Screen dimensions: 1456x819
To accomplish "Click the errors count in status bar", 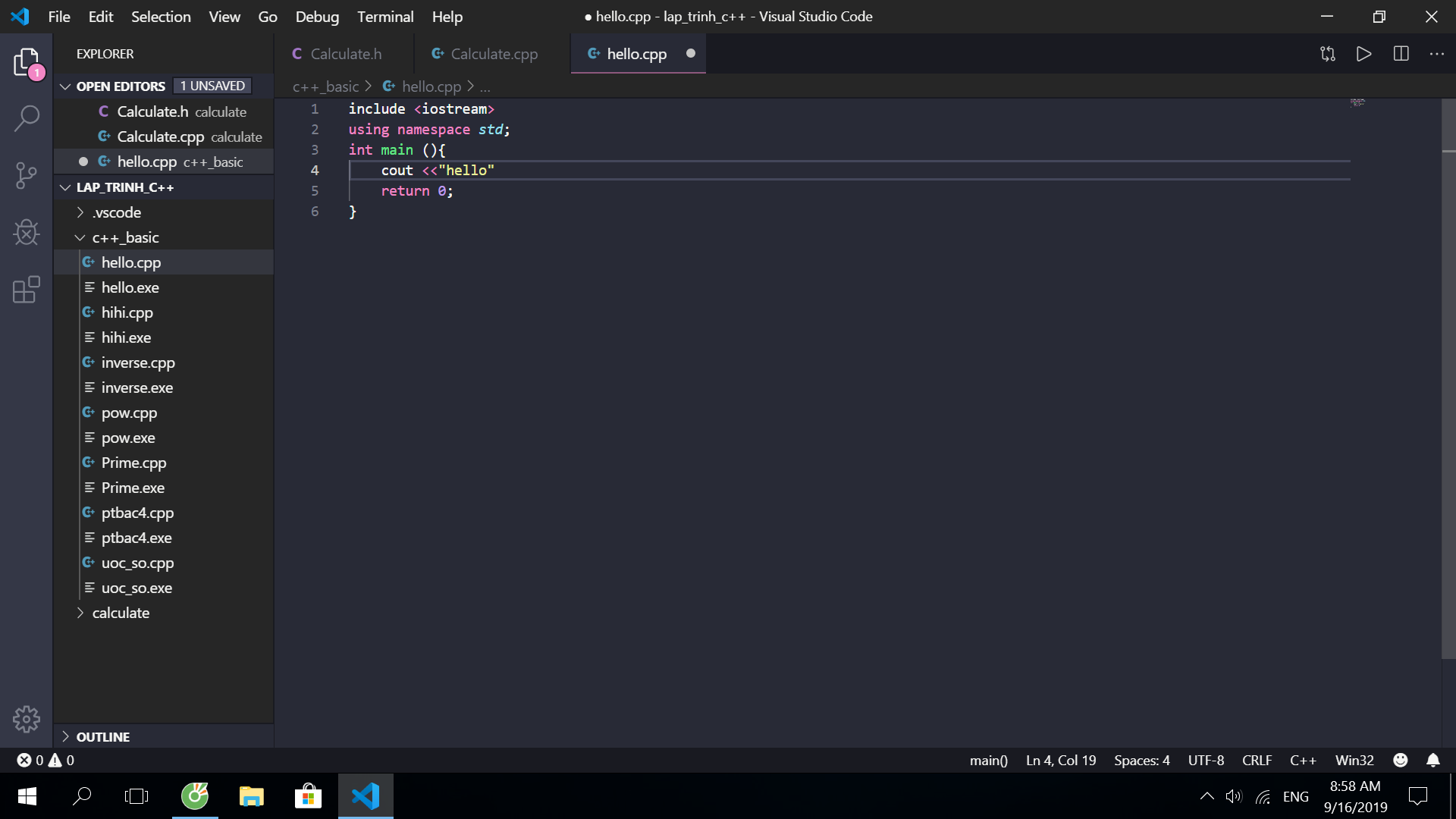I will tap(30, 760).
